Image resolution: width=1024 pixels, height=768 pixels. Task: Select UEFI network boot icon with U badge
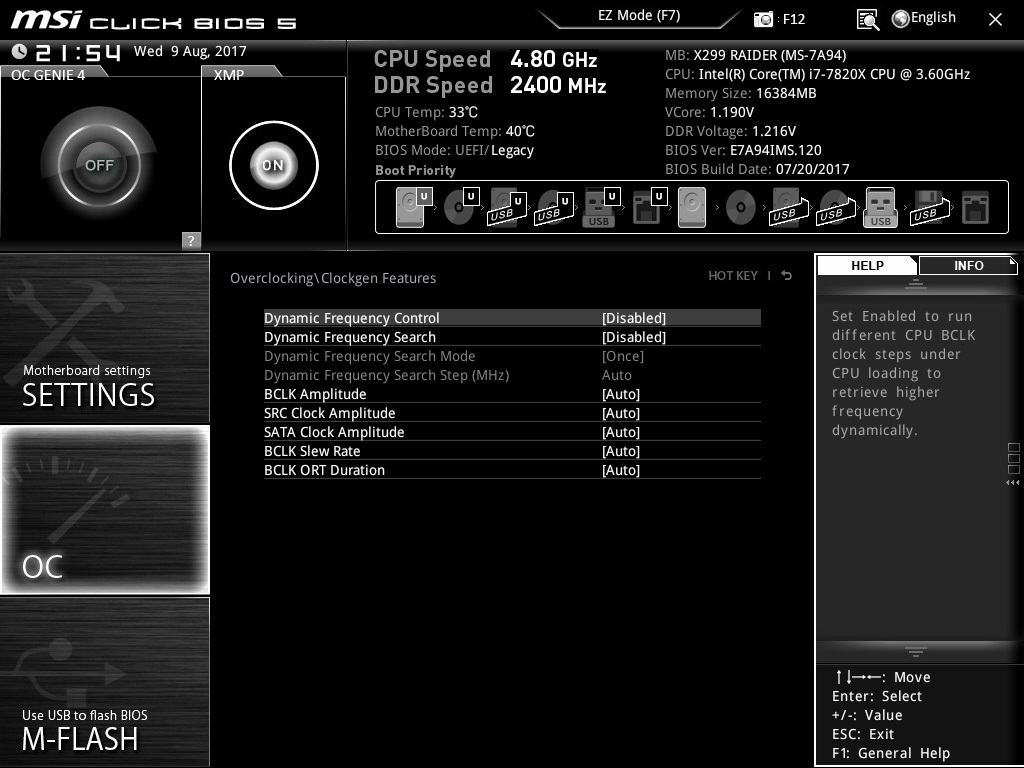(649, 208)
